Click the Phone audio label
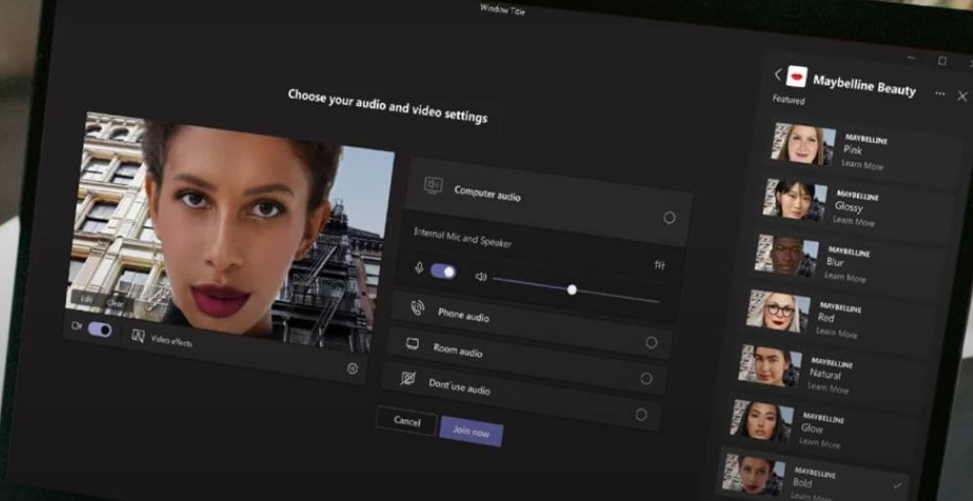 (464, 315)
